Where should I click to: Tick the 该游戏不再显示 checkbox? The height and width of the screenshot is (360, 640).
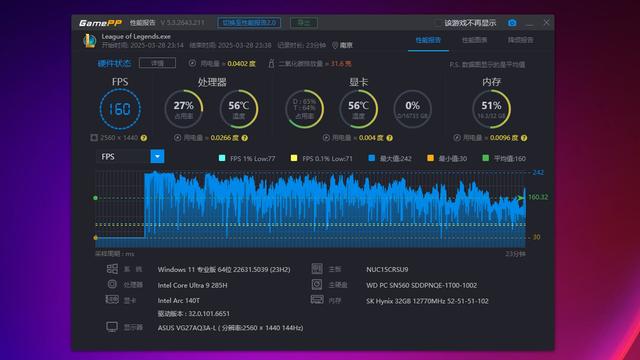point(438,23)
